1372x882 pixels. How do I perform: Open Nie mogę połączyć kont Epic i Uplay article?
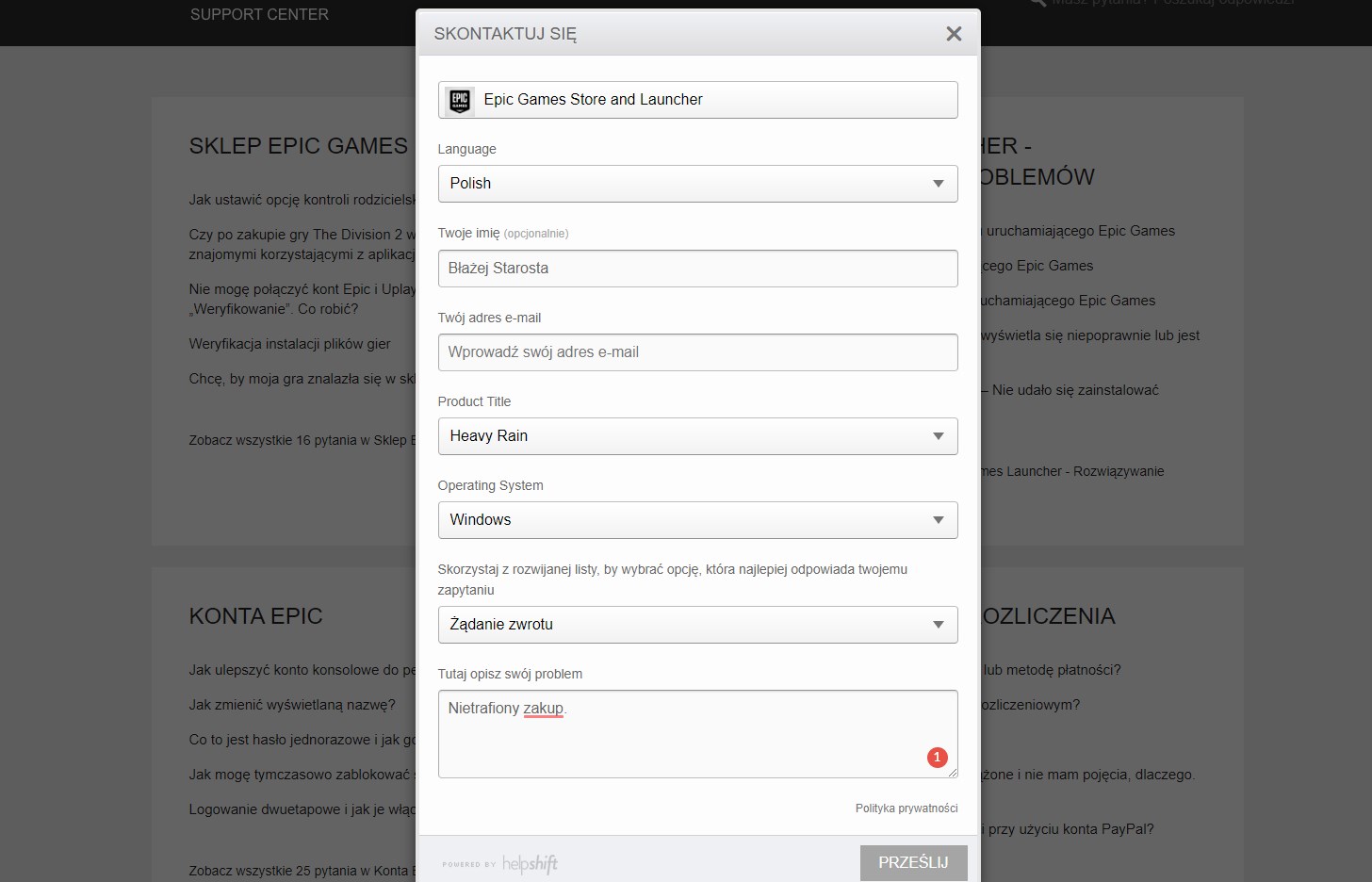[x=302, y=299]
